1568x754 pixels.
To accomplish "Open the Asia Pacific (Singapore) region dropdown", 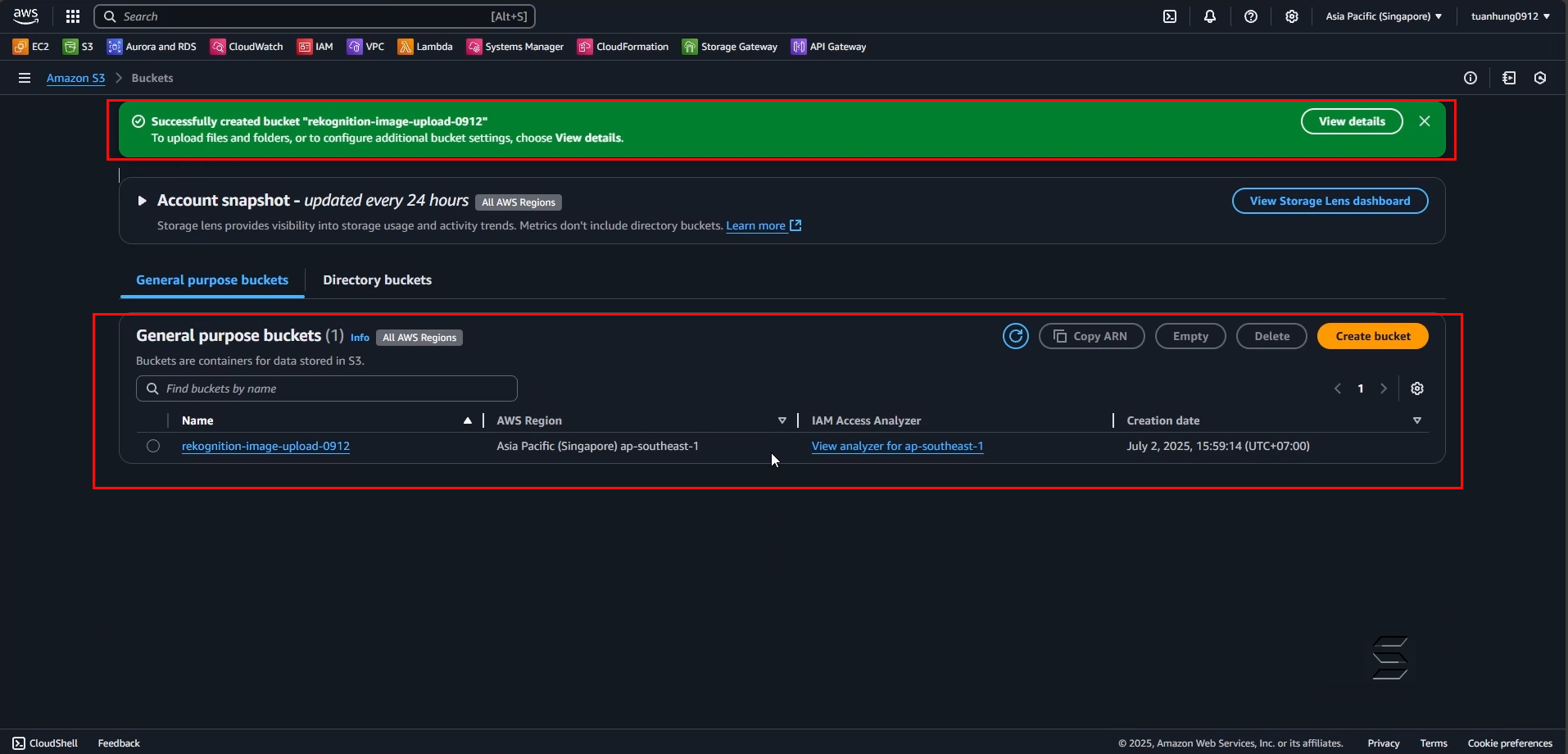I will click(x=1384, y=16).
